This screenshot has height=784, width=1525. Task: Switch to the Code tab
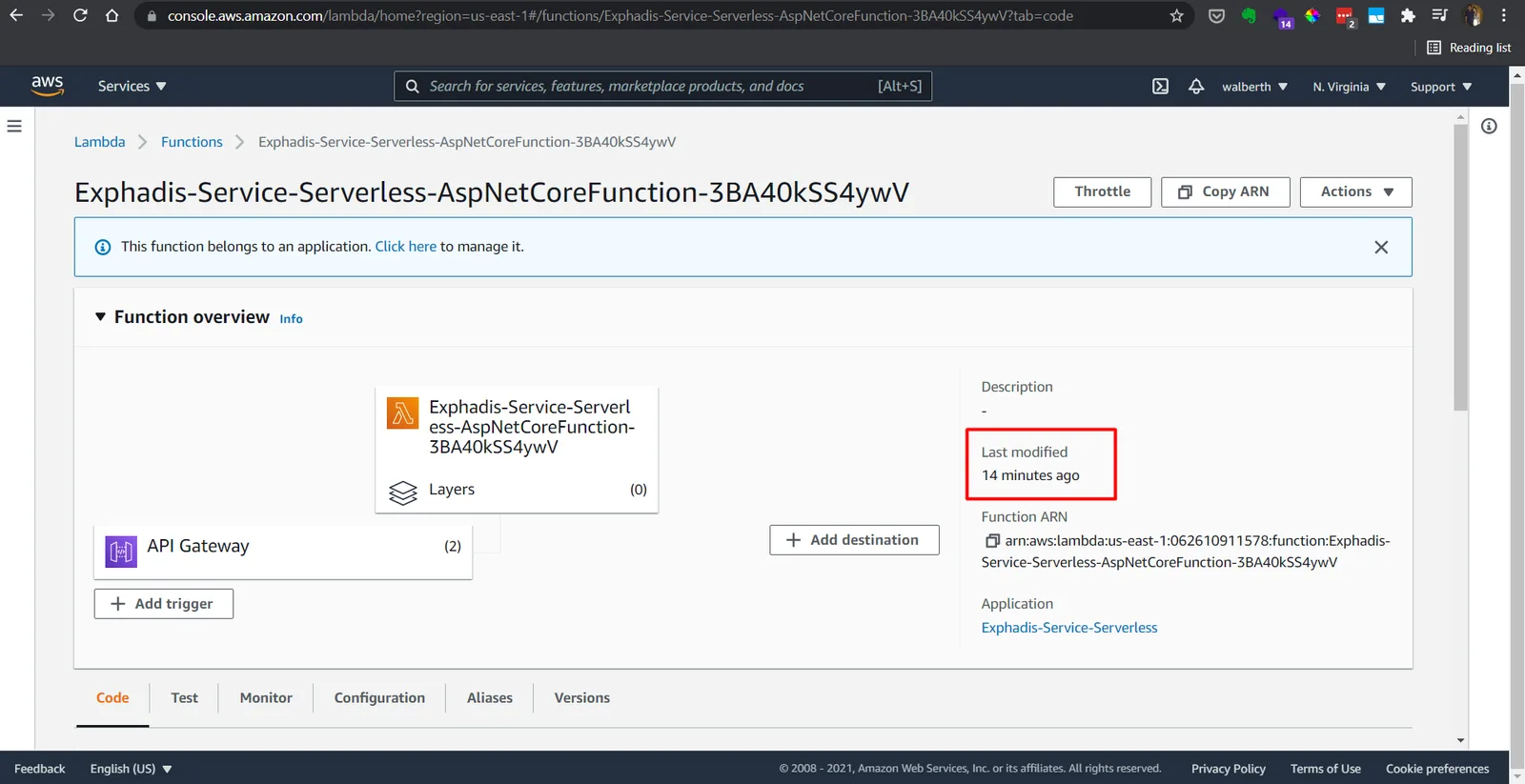112,698
